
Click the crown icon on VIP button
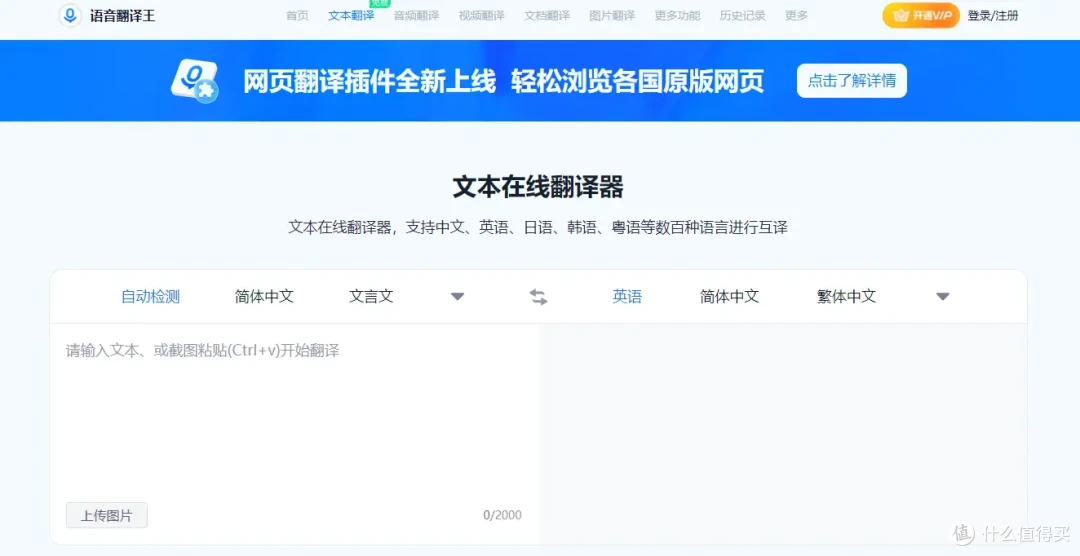click(x=900, y=15)
